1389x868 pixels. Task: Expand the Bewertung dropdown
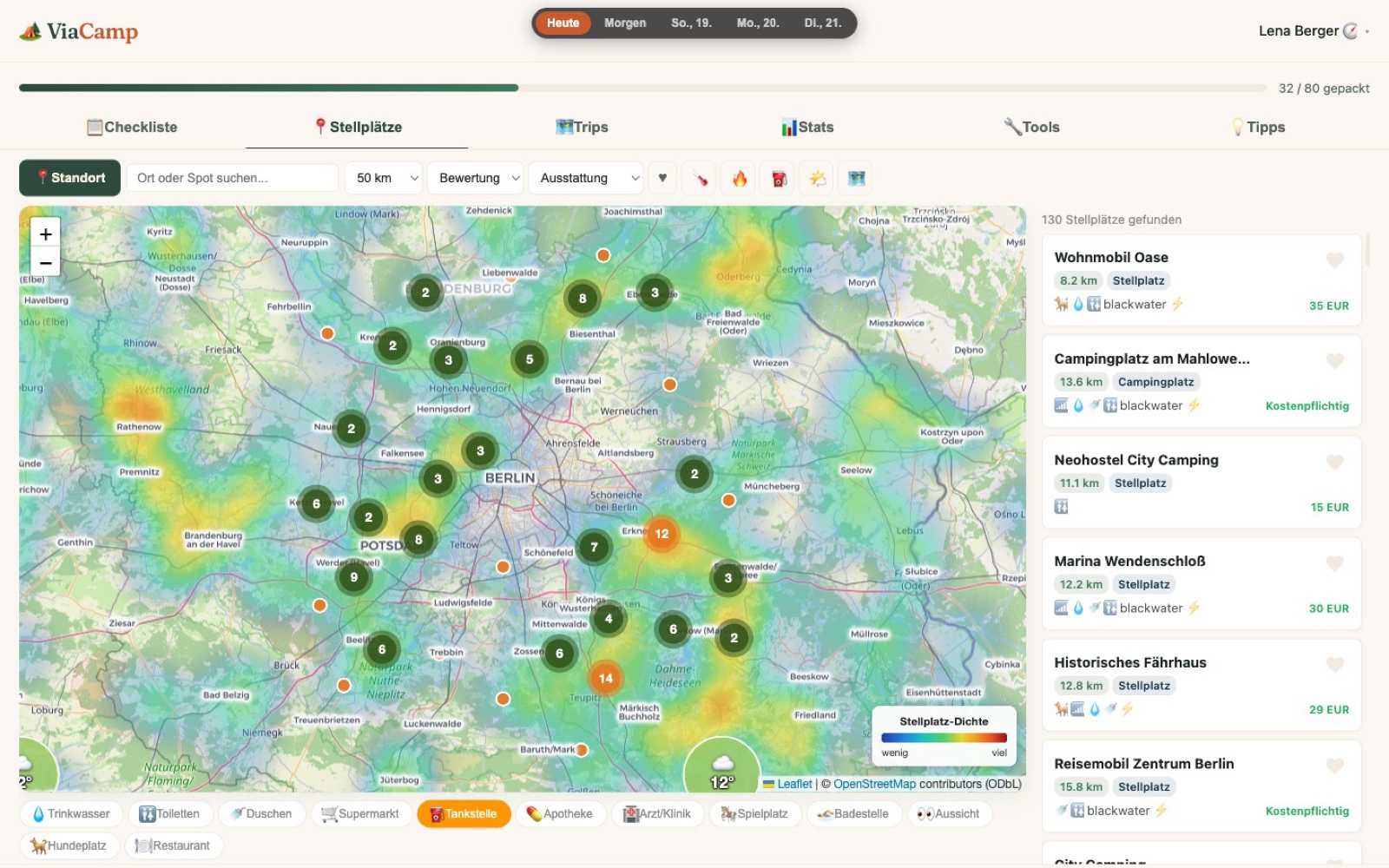pyautogui.click(x=476, y=178)
